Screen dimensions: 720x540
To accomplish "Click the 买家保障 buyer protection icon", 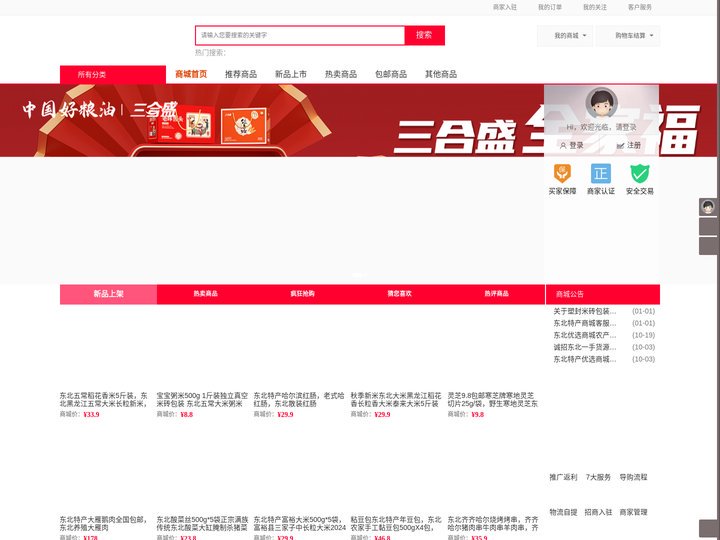I will [x=562, y=173].
